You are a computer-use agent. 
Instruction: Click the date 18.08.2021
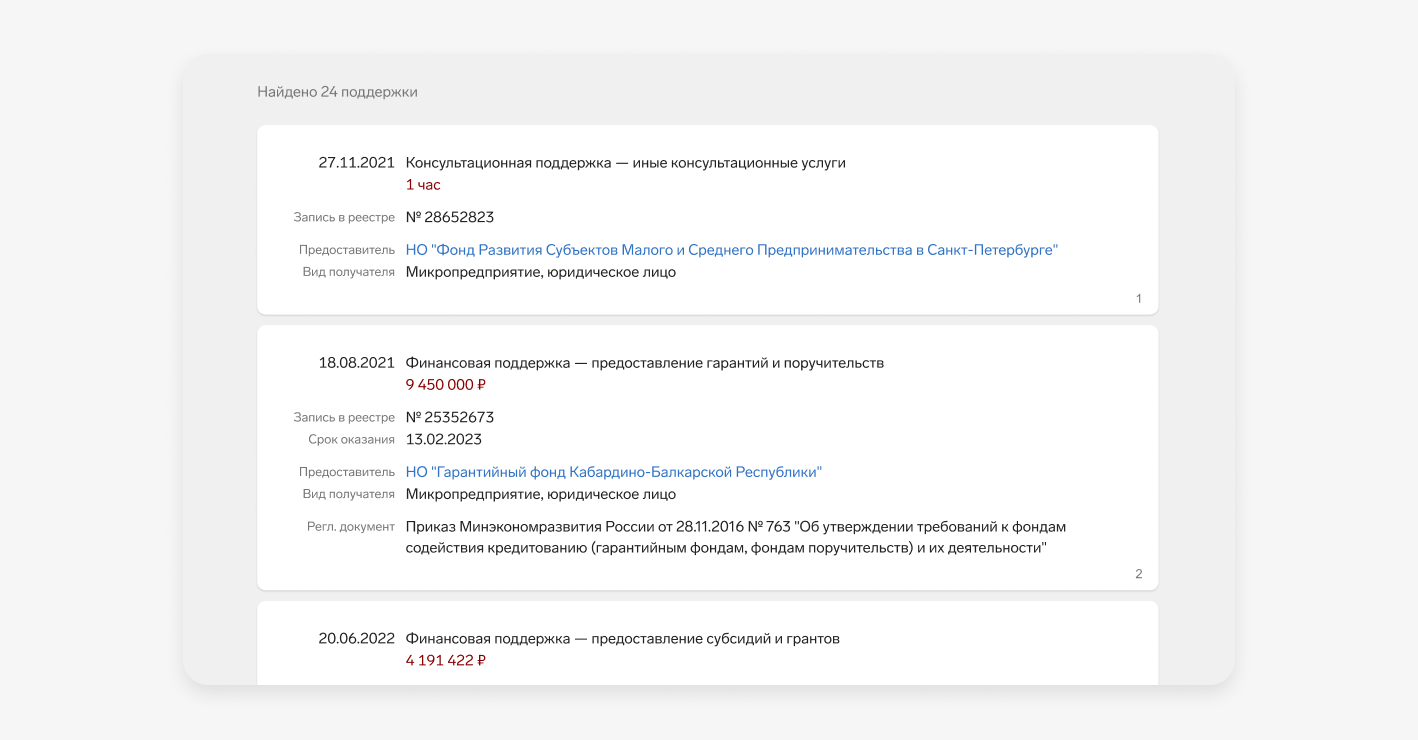coord(356,363)
